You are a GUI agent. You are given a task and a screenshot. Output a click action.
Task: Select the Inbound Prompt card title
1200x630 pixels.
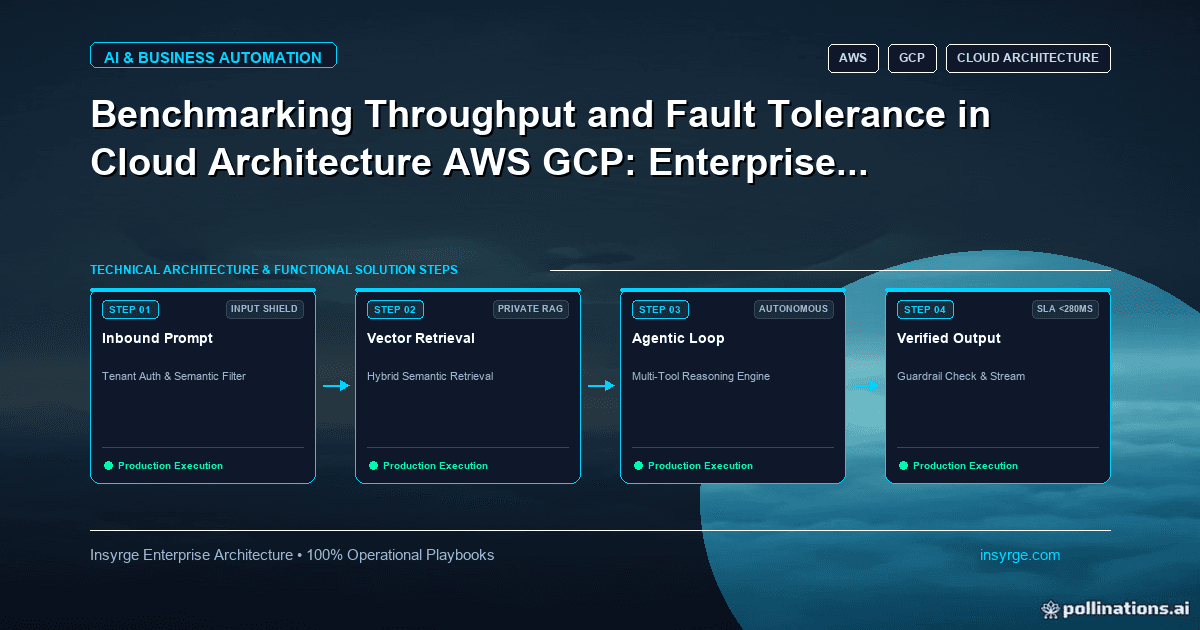coord(157,338)
